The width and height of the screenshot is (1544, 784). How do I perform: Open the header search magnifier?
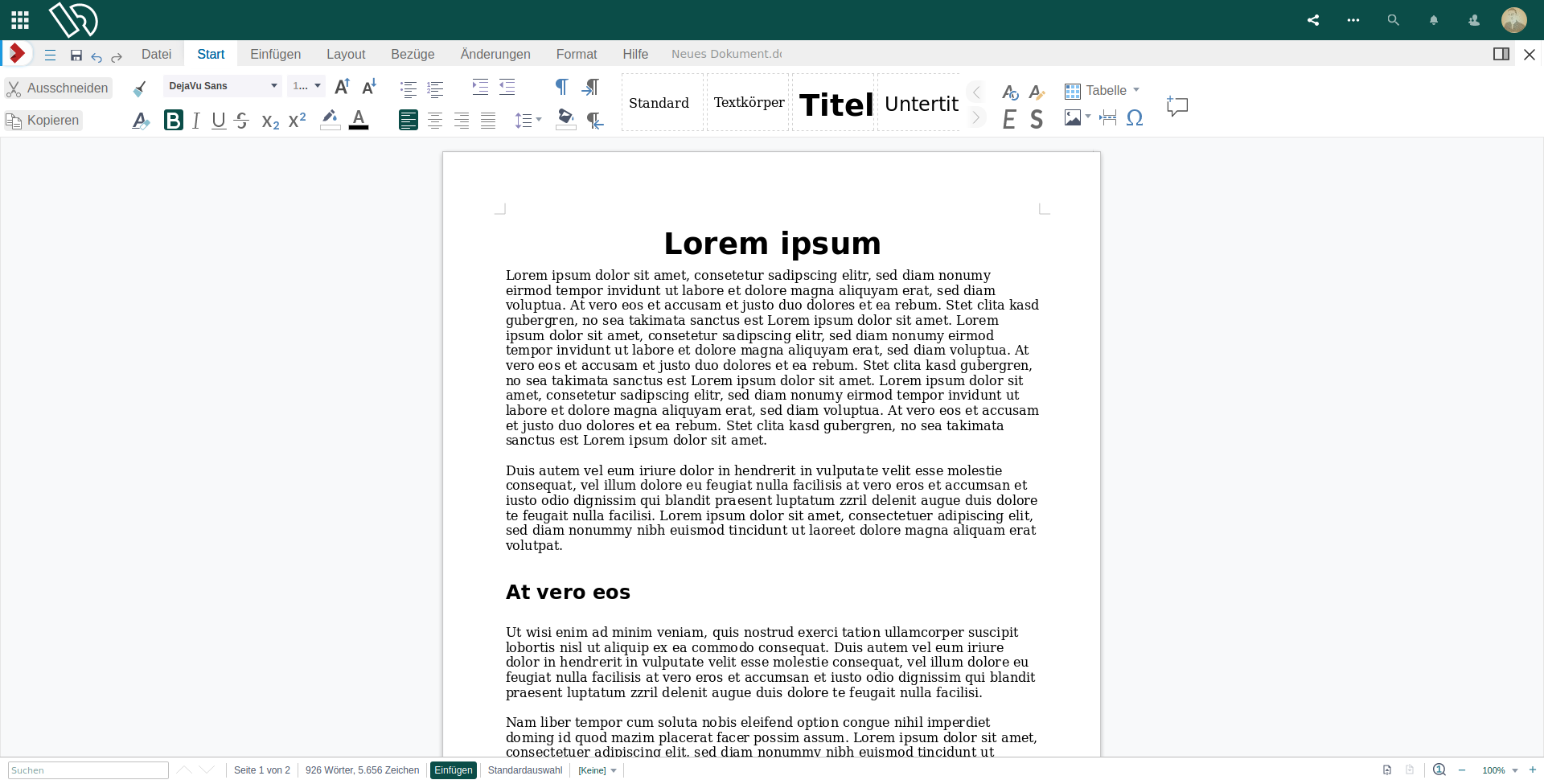pos(1394,20)
